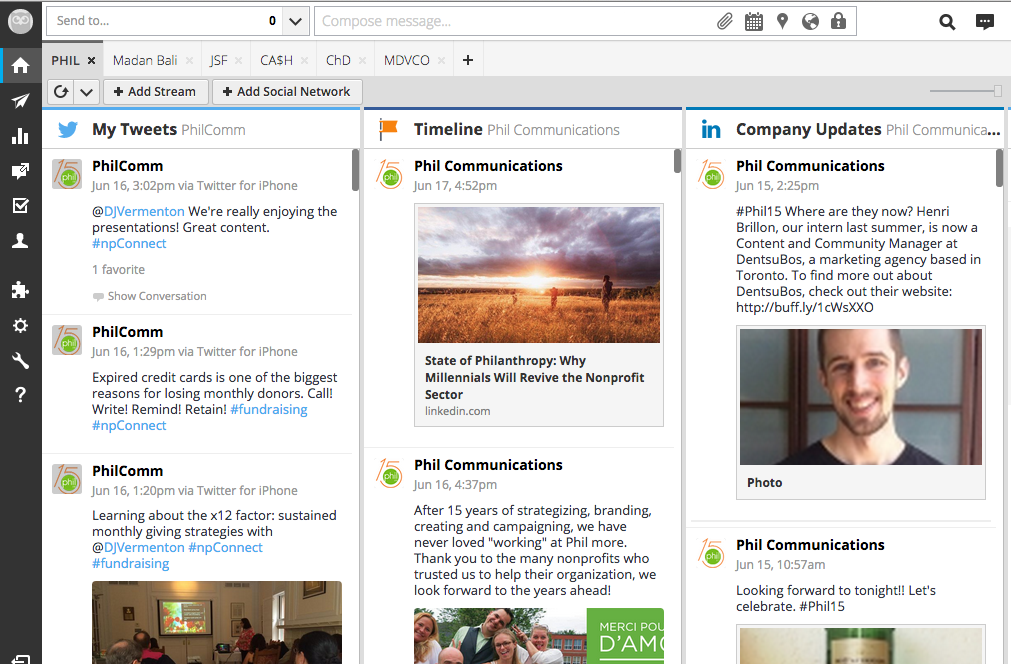Open the Publisher paper plane icon

(20, 100)
